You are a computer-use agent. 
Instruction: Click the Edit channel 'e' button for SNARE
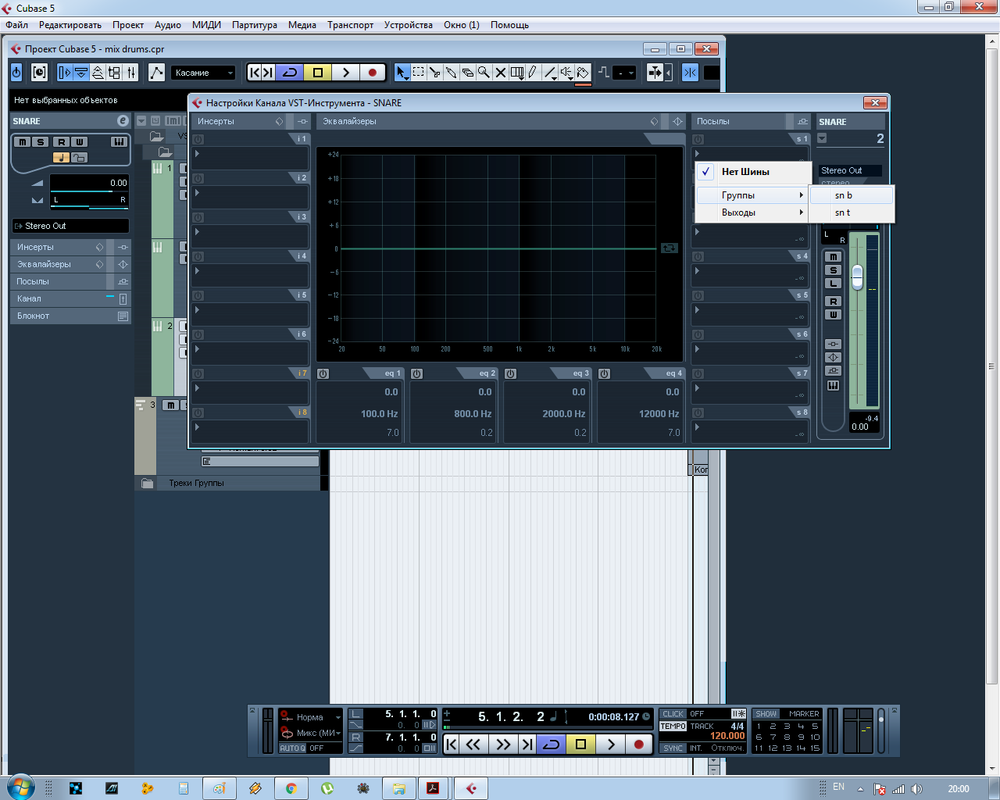point(122,121)
